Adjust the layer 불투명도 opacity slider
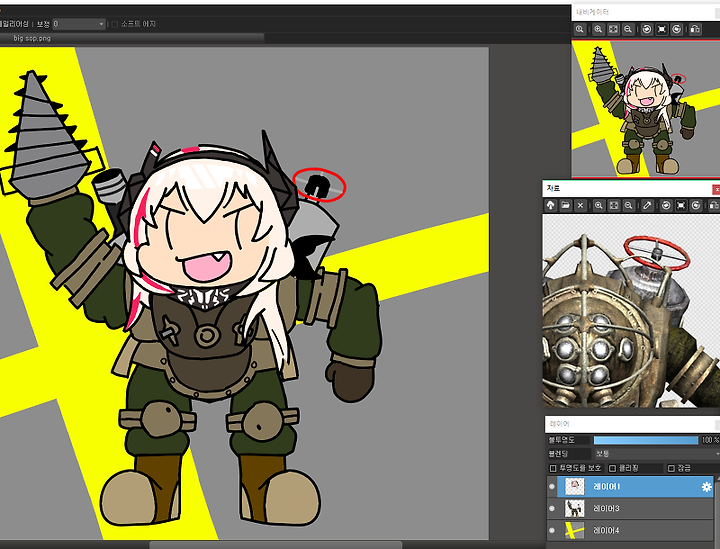Viewport: 720px width, 549px height. click(x=646, y=440)
